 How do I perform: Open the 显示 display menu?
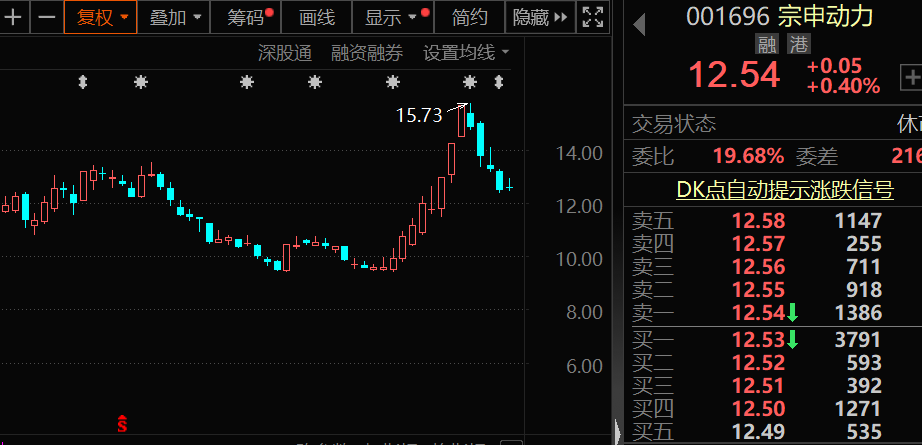[x=393, y=17]
